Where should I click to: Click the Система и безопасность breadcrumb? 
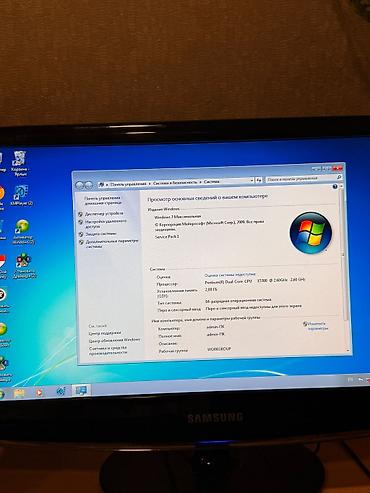pos(175,182)
